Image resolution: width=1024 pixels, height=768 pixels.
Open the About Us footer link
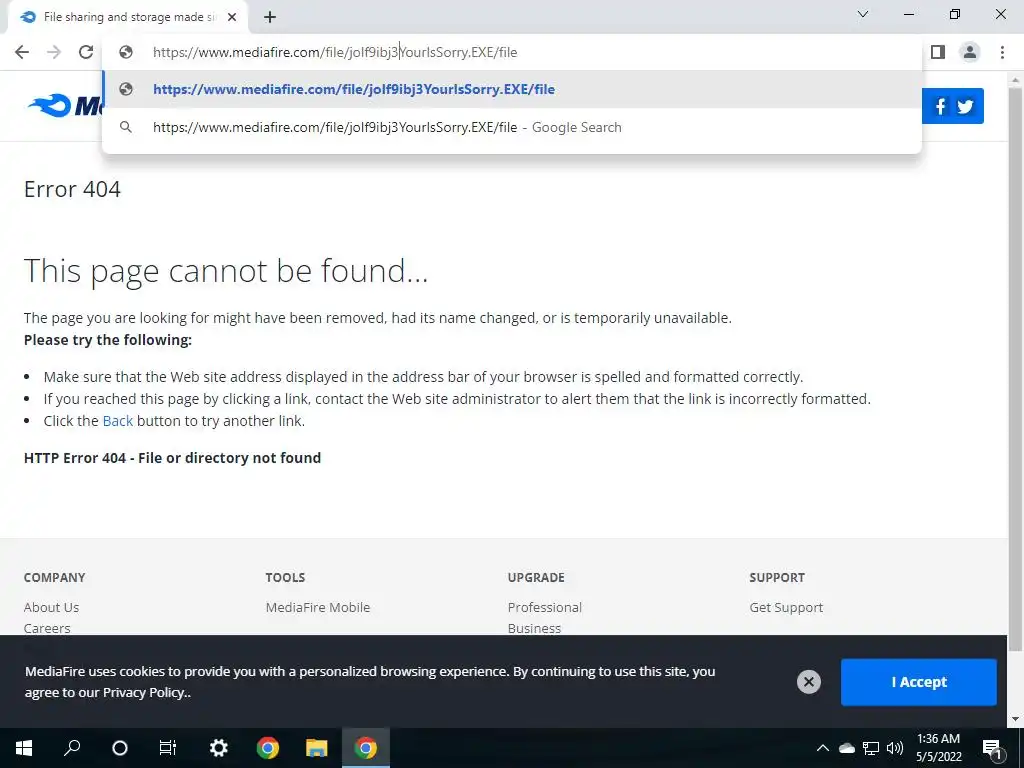click(x=52, y=607)
